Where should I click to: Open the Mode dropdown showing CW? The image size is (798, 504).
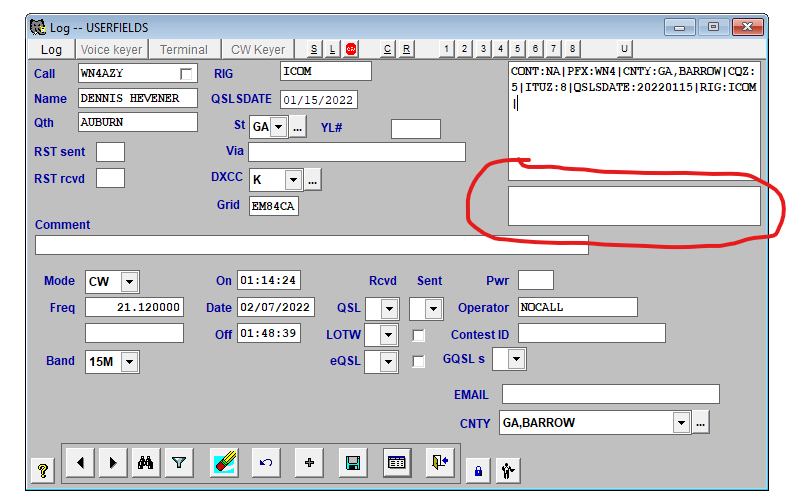click(129, 282)
